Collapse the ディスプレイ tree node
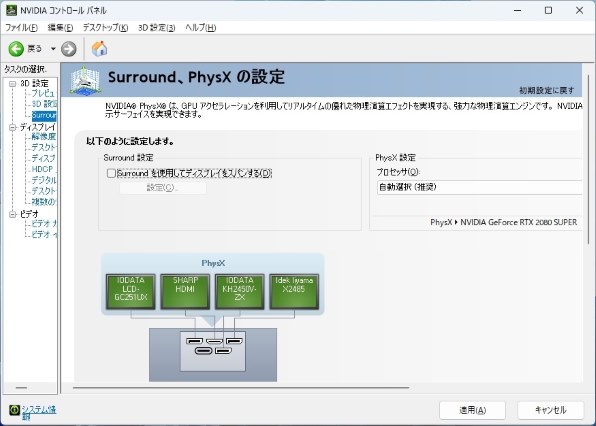This screenshot has width=596, height=426. tap(13, 127)
